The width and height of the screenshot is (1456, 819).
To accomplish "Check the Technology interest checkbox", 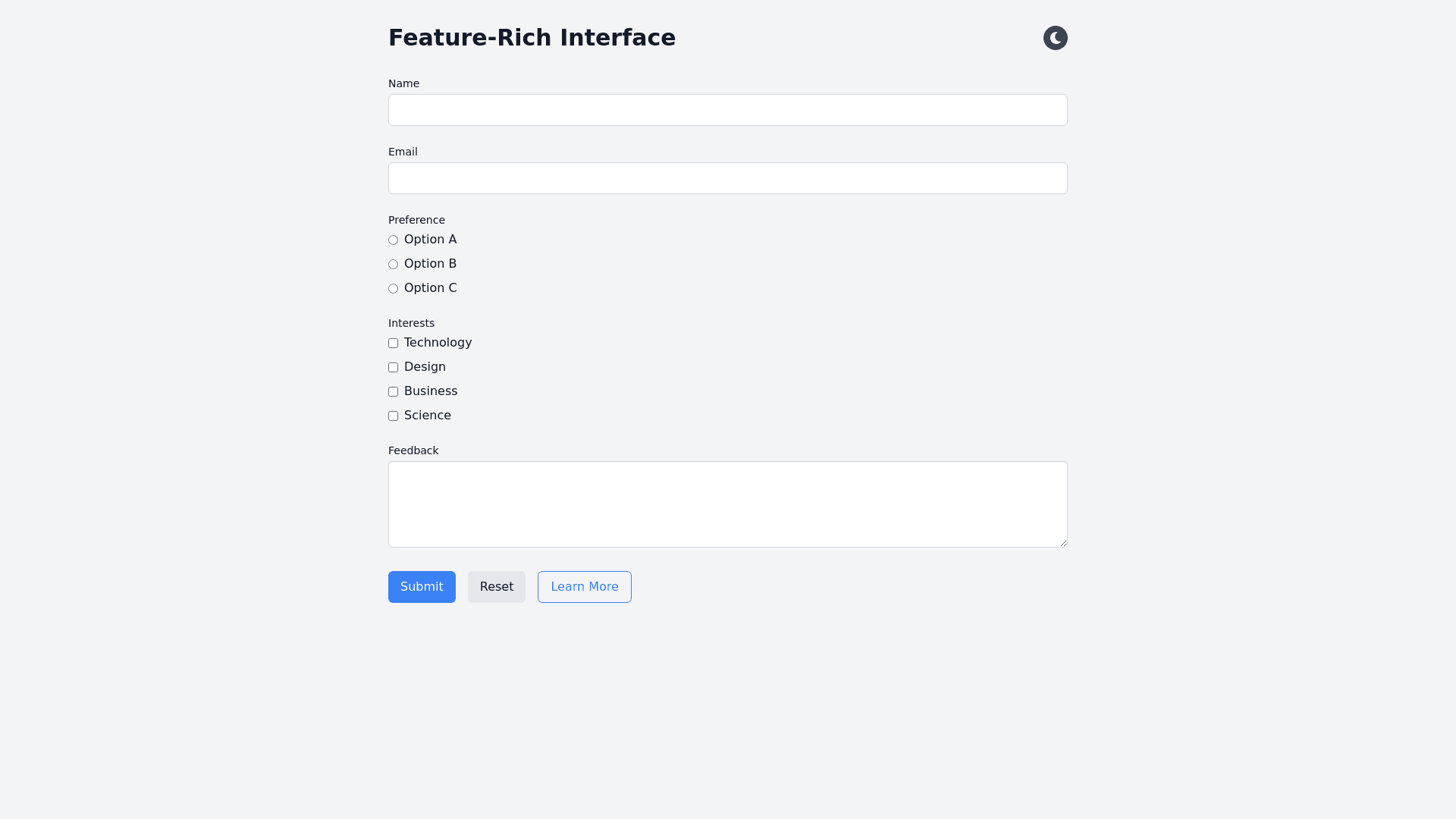I will pos(393,344).
